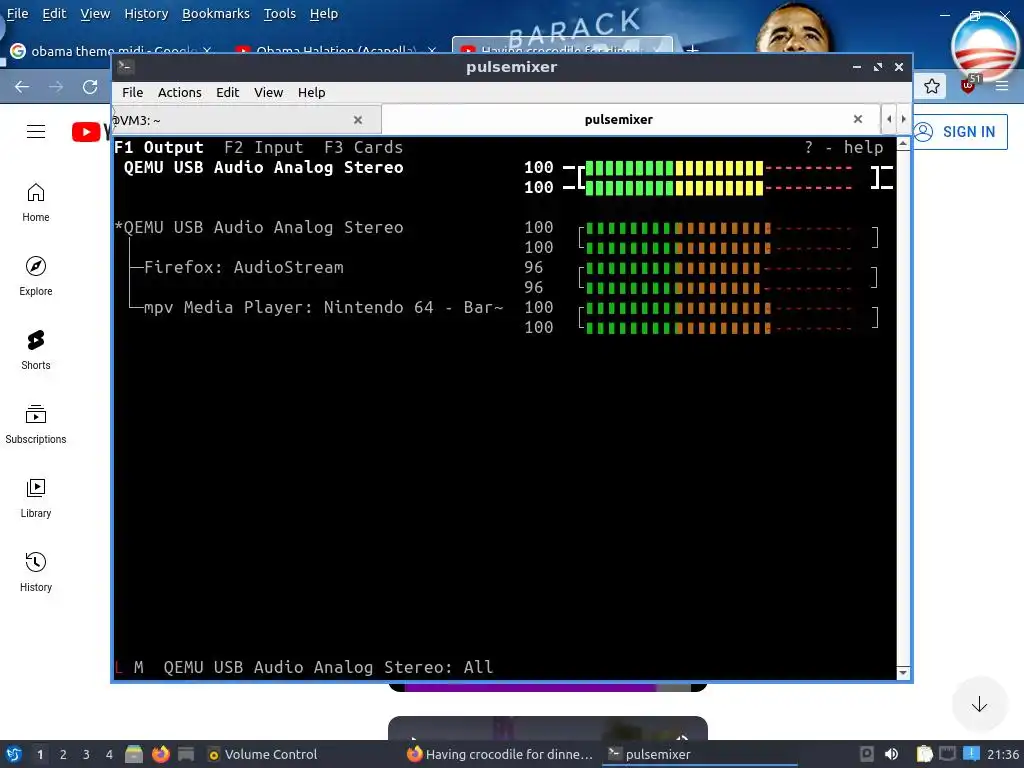Screen dimensions: 1024x768
Task: Open a new Firefox tab
Action: point(692,49)
